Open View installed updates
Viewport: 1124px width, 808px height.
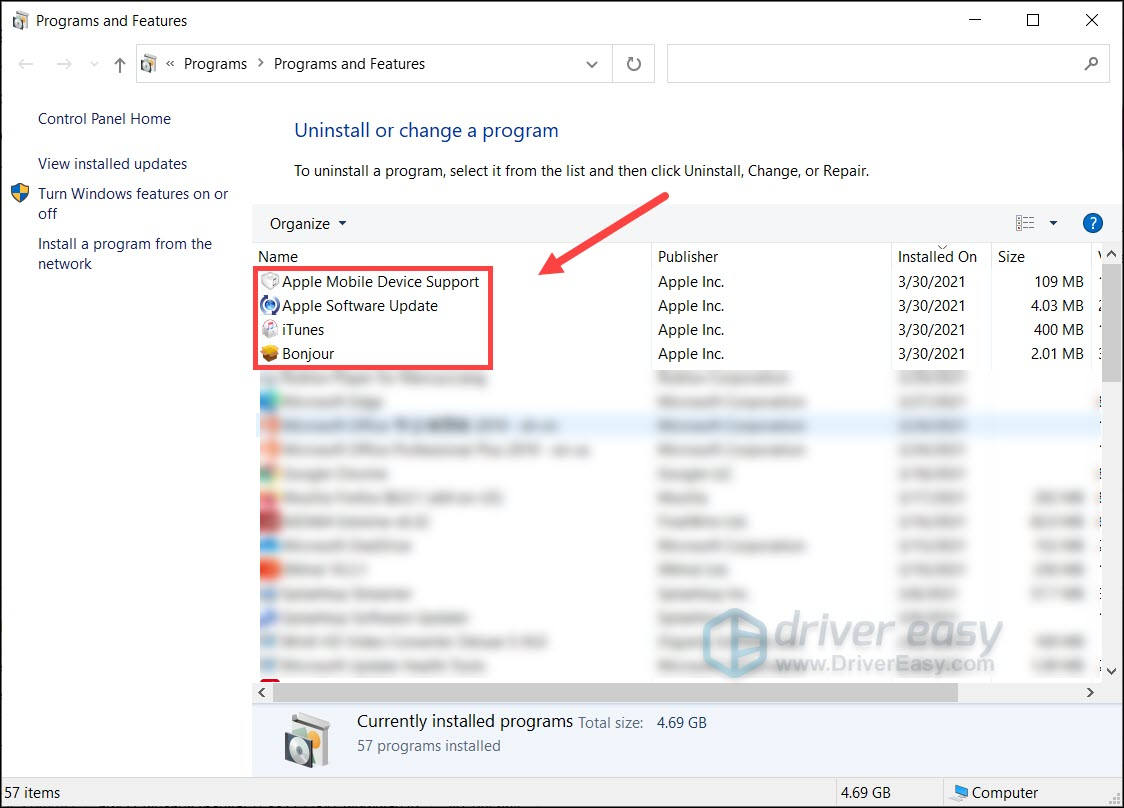[112, 163]
